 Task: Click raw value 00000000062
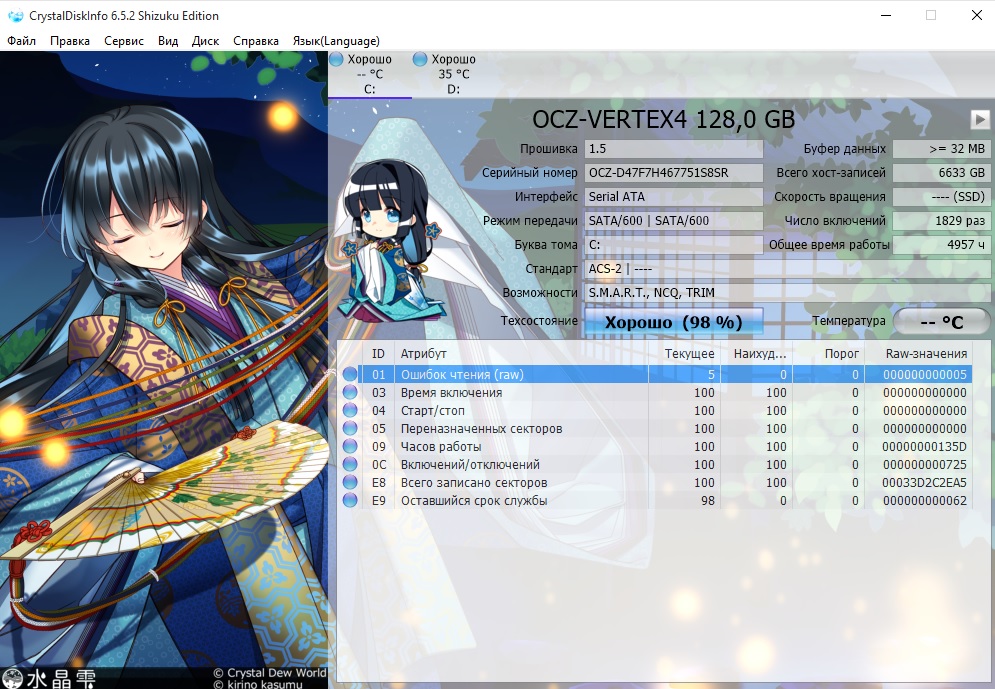[925, 501]
